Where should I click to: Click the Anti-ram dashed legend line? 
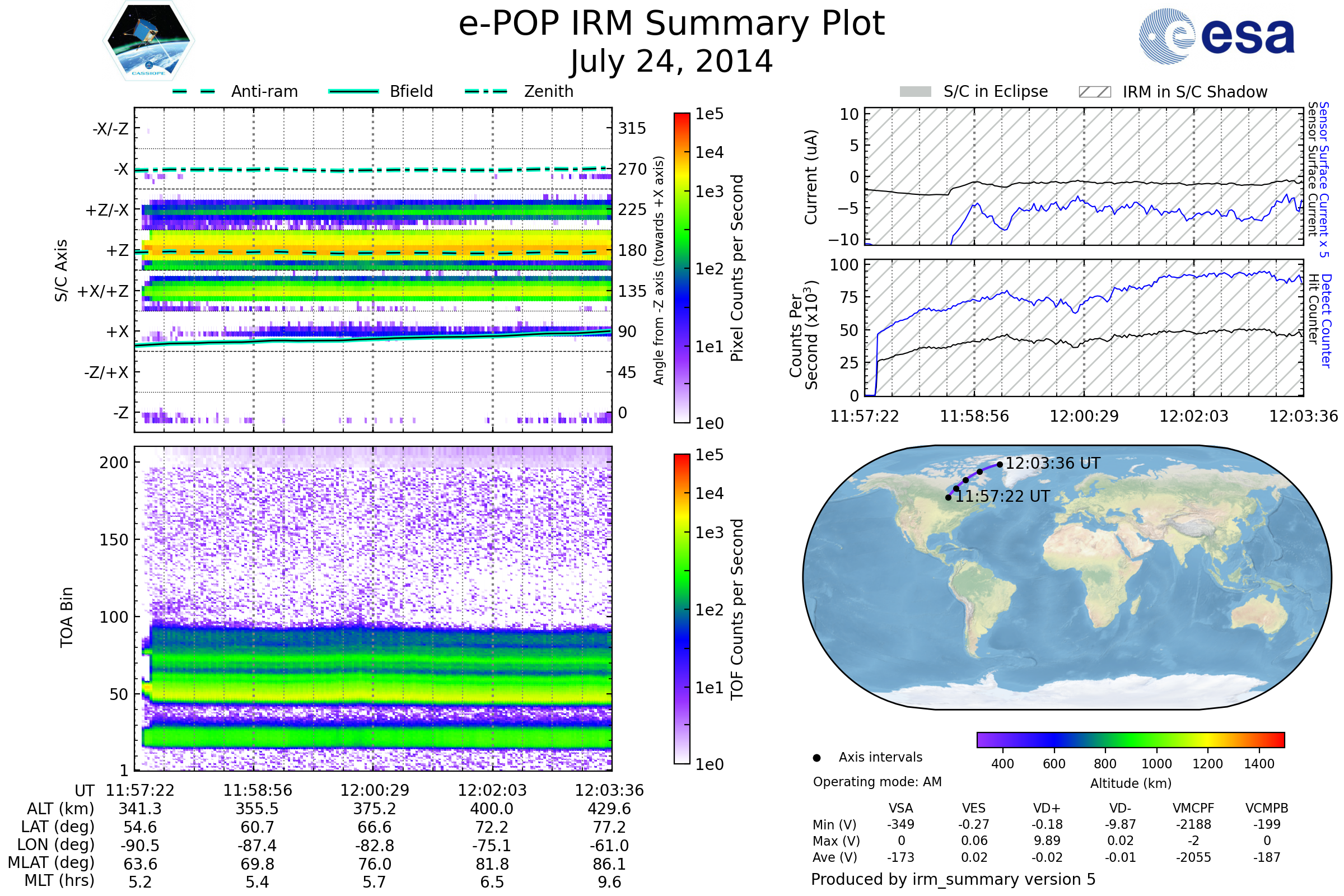(x=194, y=91)
